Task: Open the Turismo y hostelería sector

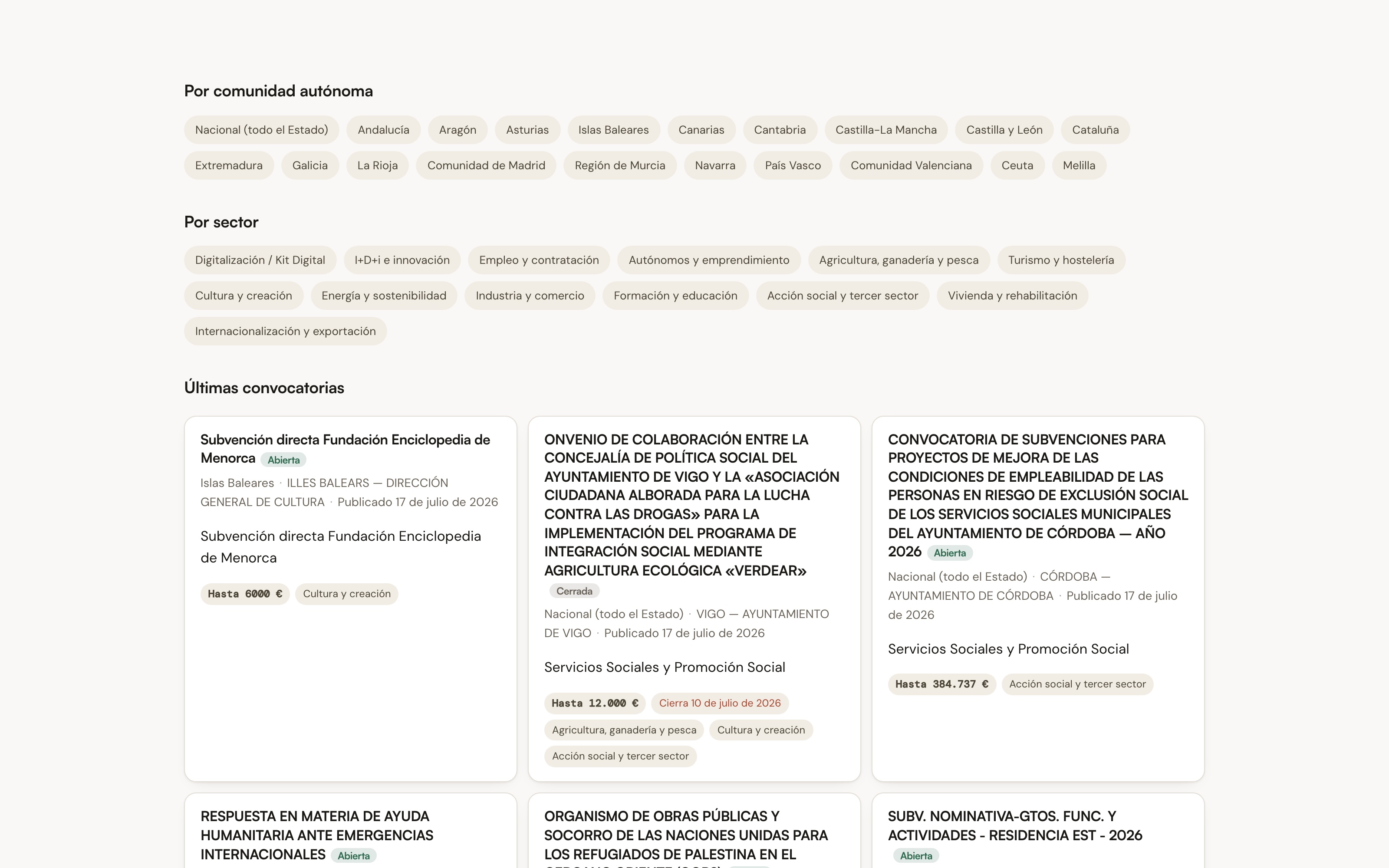Action: coord(1061,260)
